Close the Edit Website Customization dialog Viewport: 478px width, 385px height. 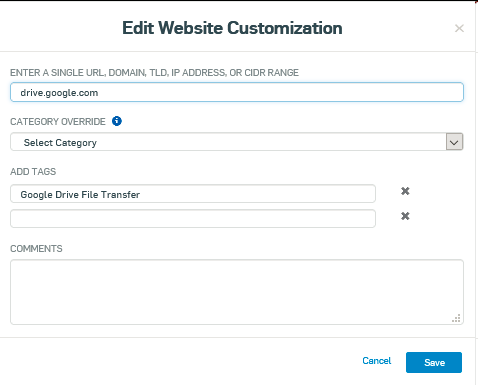(x=459, y=28)
